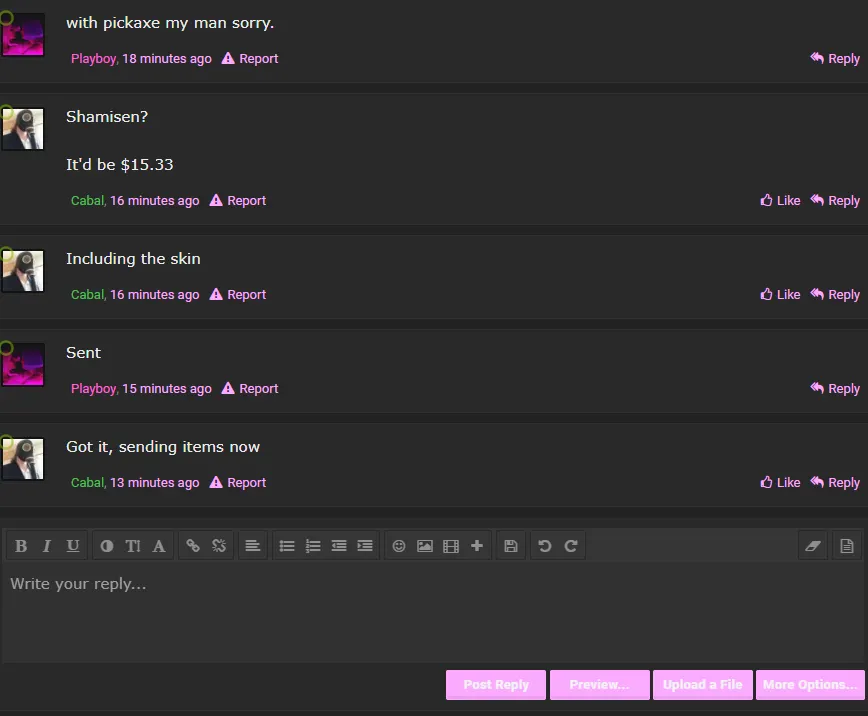The width and height of the screenshot is (868, 716).
Task: Undo the last edit
Action: point(545,546)
